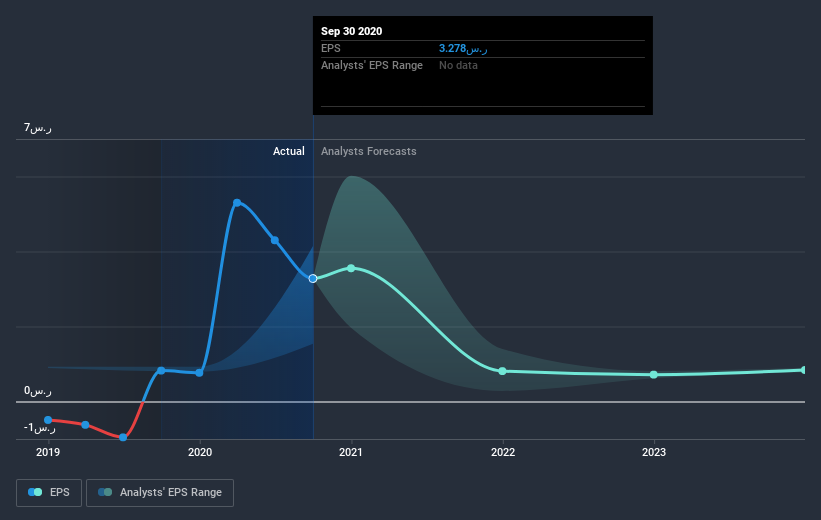The width and height of the screenshot is (821, 520).
Task: Click the 0 y-axis label
Action: coord(38,391)
